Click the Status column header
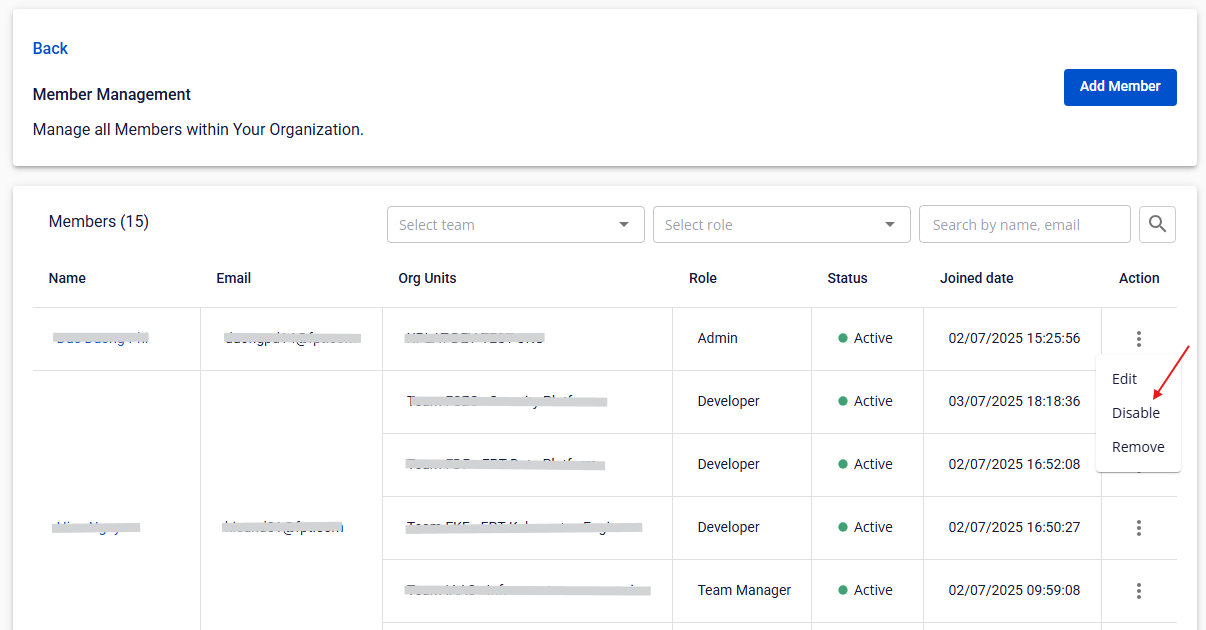 847,278
